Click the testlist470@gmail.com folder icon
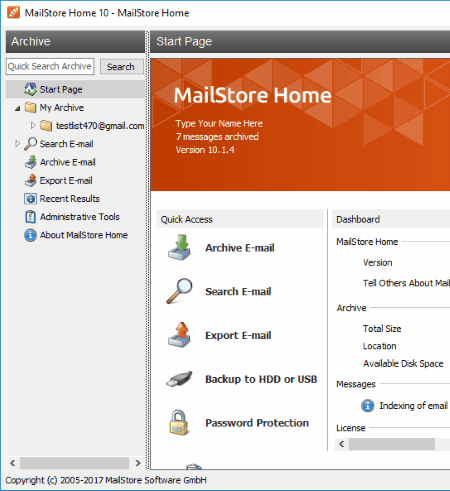Image resolution: width=450 pixels, height=491 pixels. click(46, 126)
